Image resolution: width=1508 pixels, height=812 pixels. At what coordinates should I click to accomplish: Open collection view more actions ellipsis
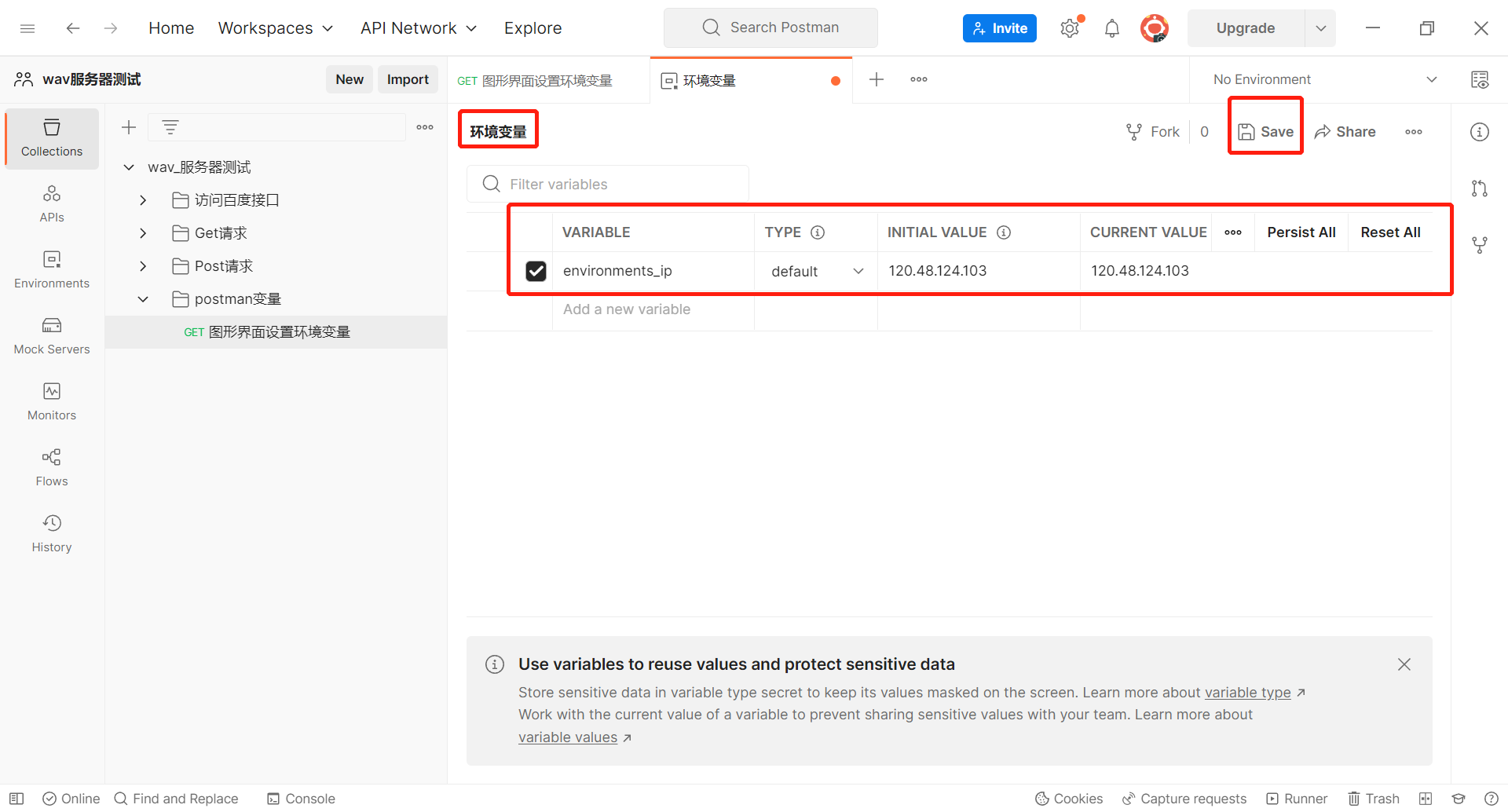click(x=1414, y=132)
